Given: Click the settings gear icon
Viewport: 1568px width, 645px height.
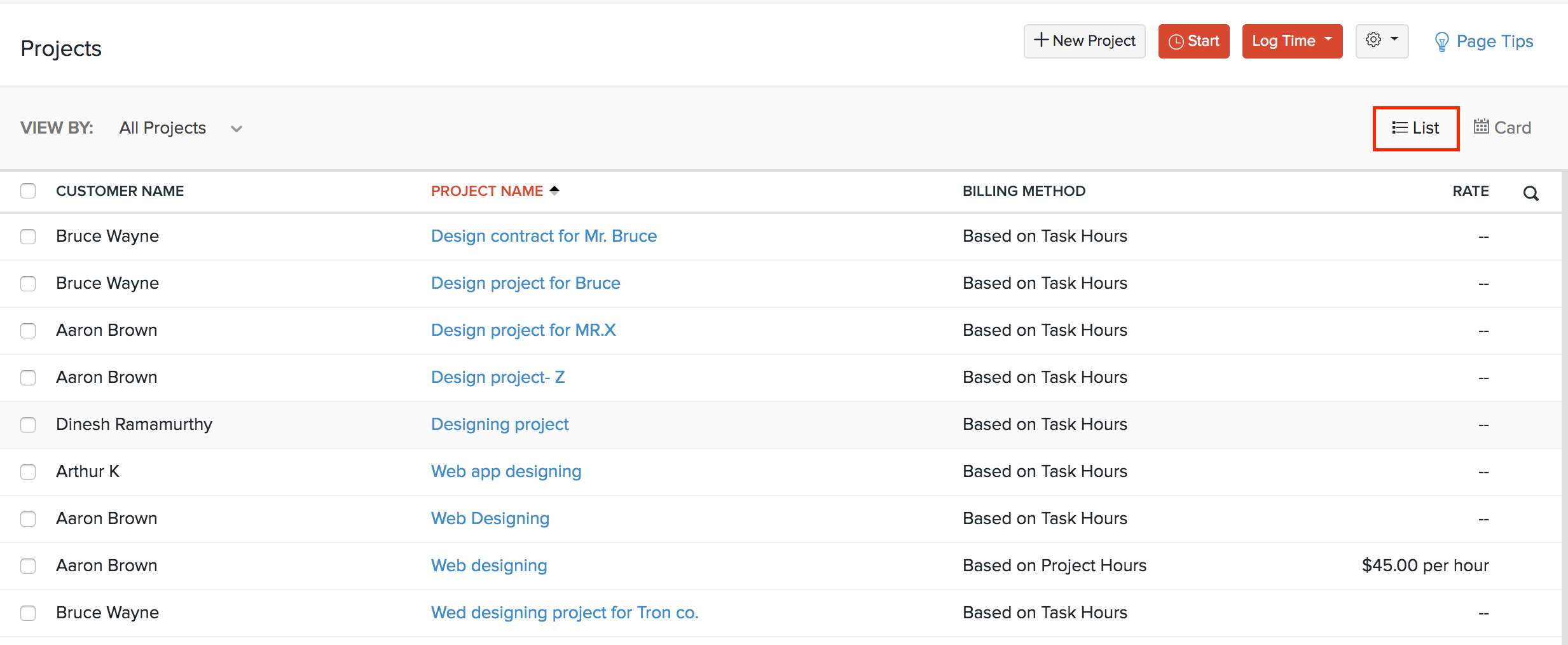Looking at the screenshot, I should tap(1374, 41).
